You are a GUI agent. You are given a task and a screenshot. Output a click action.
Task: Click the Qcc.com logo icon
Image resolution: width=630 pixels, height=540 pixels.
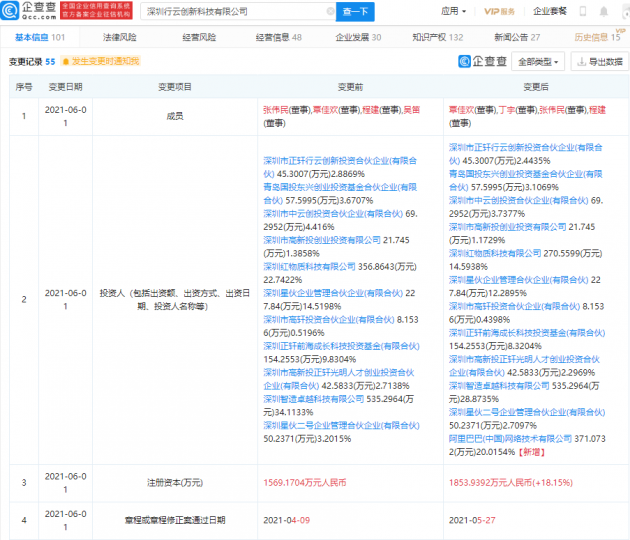point(10,10)
